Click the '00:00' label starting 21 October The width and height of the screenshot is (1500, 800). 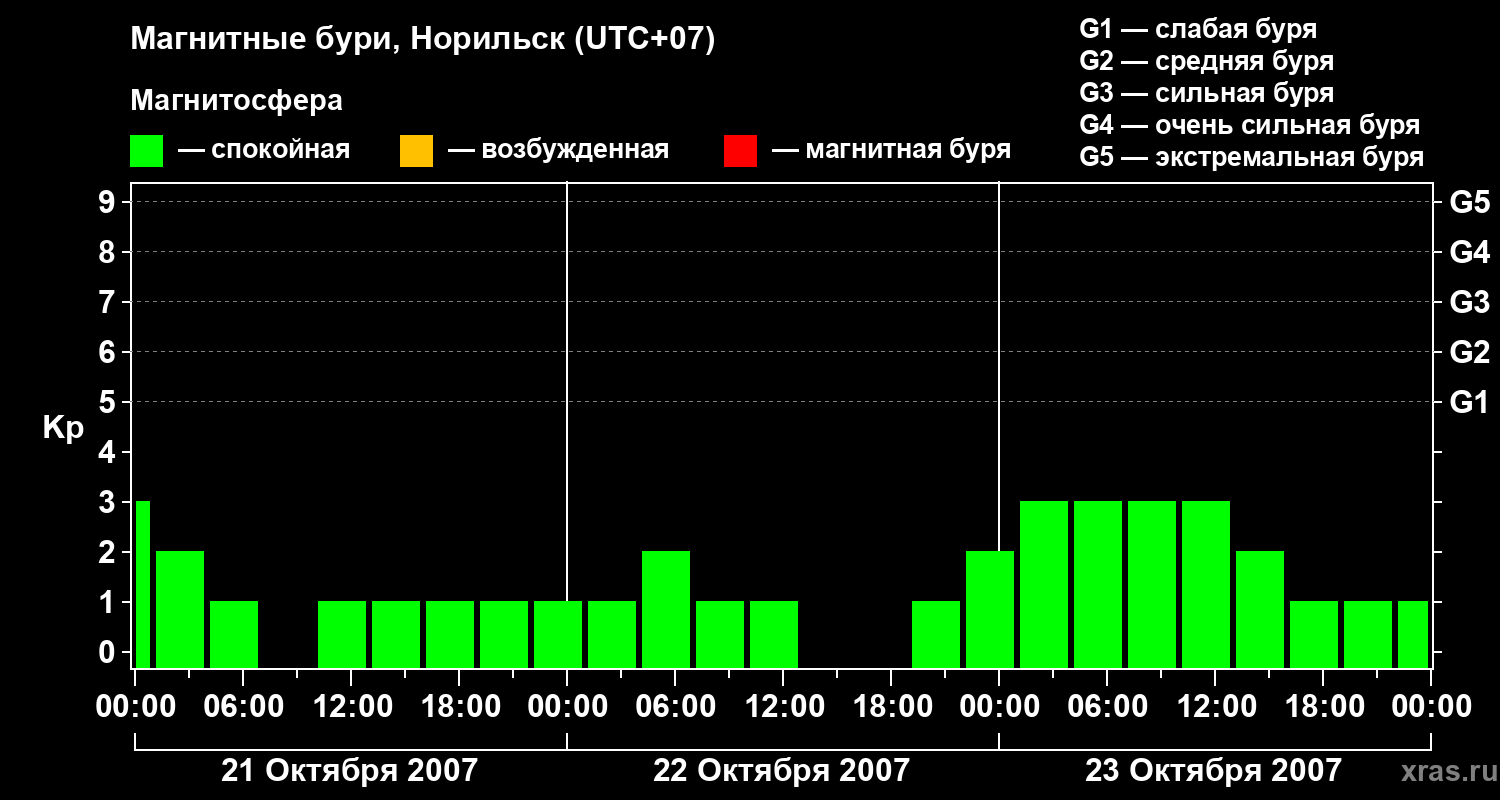[135, 707]
